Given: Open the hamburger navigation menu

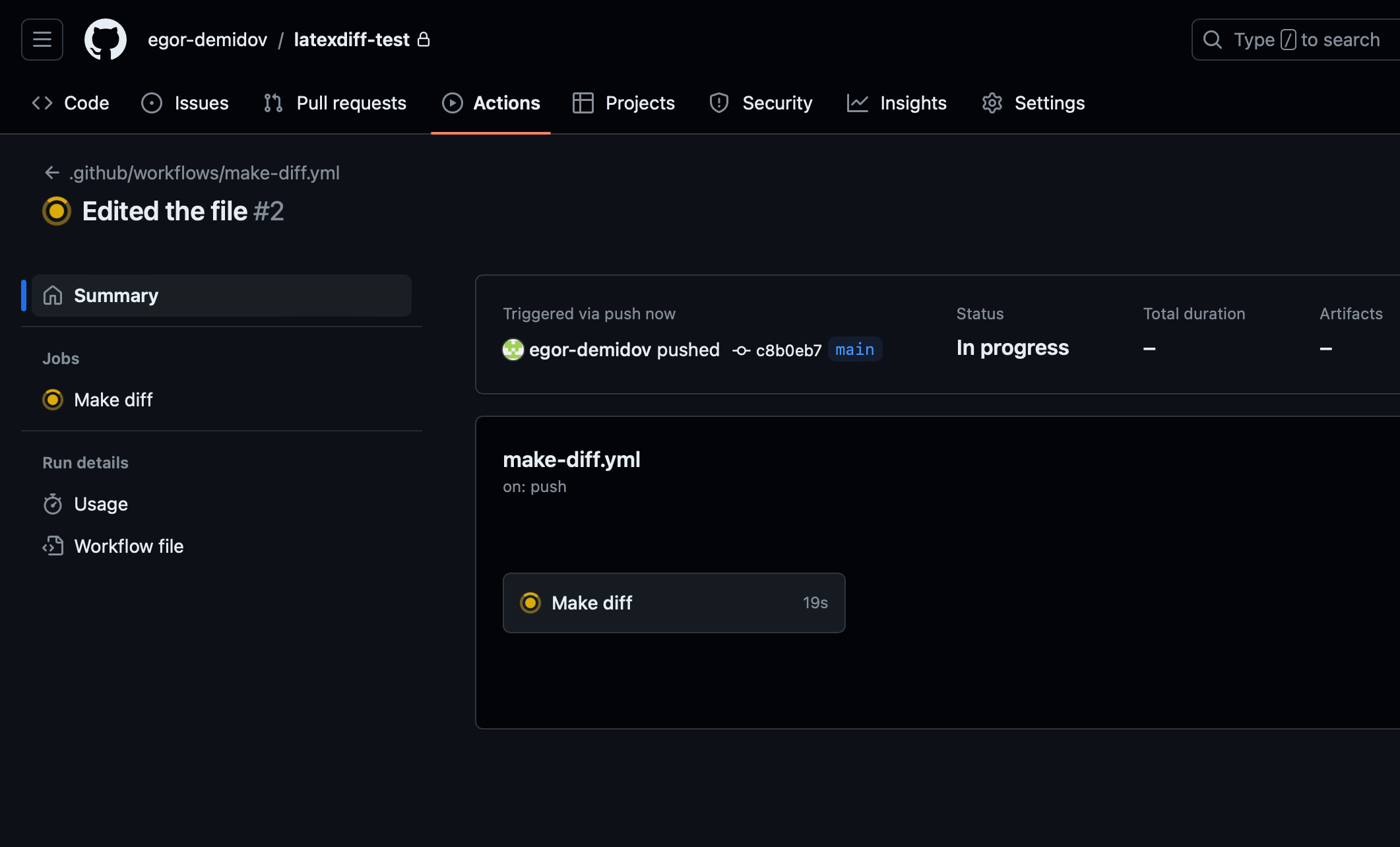Looking at the screenshot, I should [42, 40].
